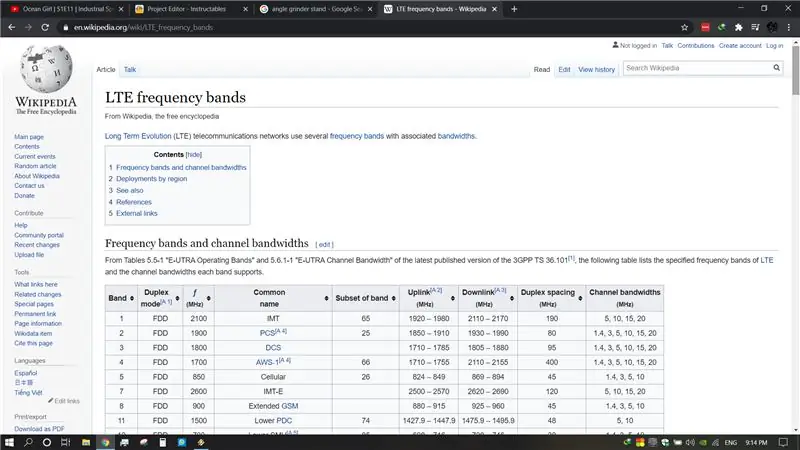Click the Chrome icon in the taskbar
The height and width of the screenshot is (450, 800).
coord(105,442)
